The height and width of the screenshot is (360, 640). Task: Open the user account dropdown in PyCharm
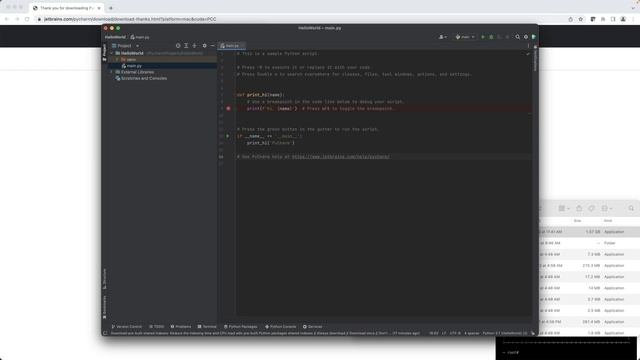coord(443,37)
